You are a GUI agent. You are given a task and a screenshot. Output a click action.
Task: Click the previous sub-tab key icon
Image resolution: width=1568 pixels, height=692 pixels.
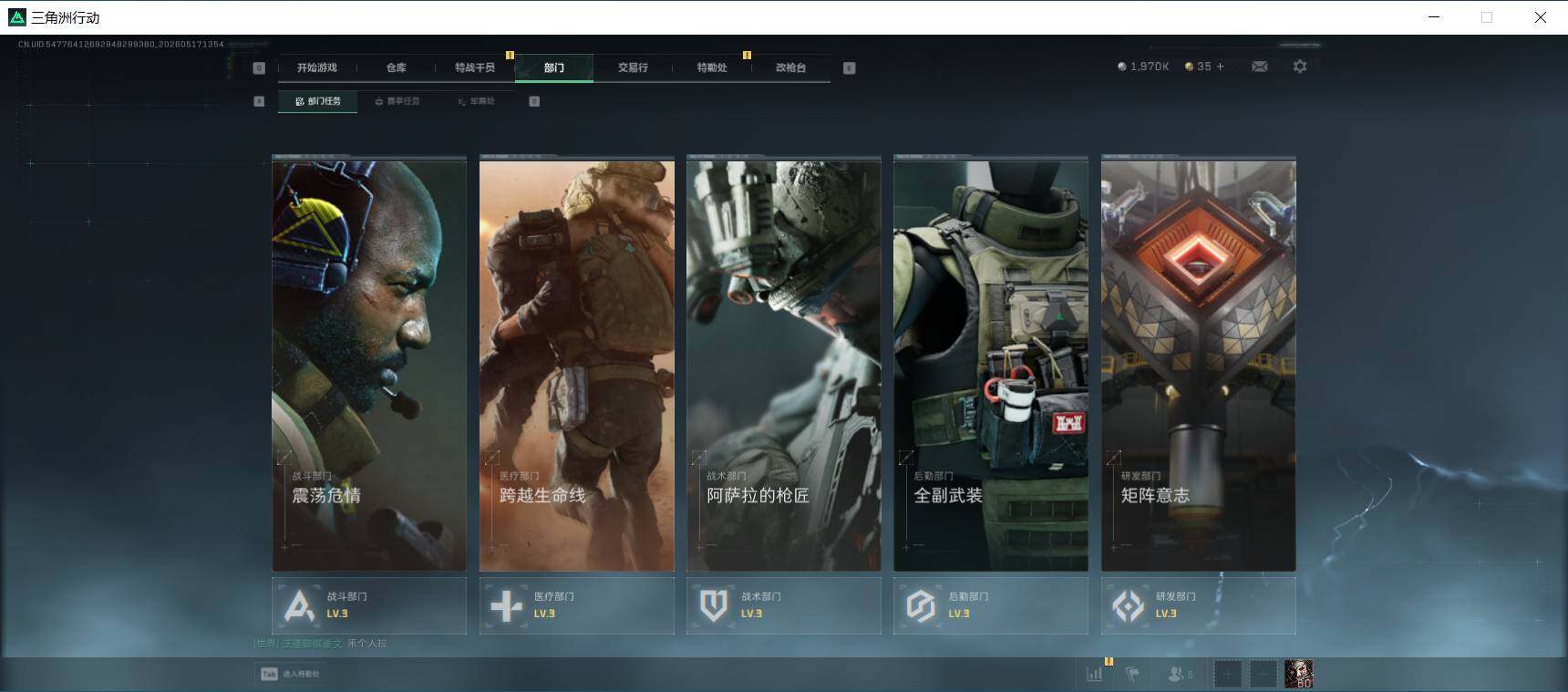point(259,101)
